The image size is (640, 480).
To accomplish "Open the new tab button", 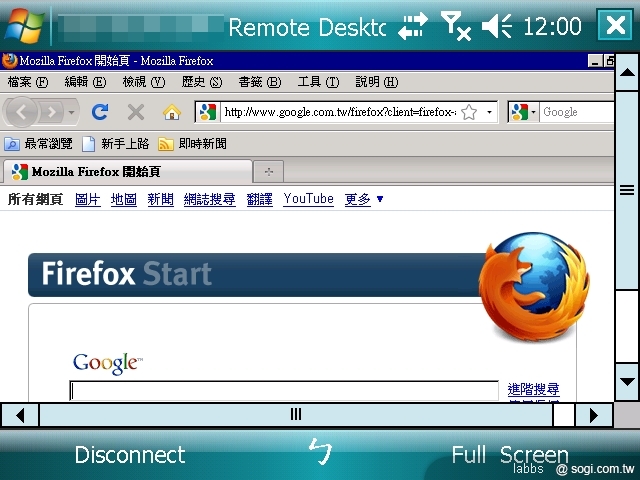I will (x=268, y=171).
